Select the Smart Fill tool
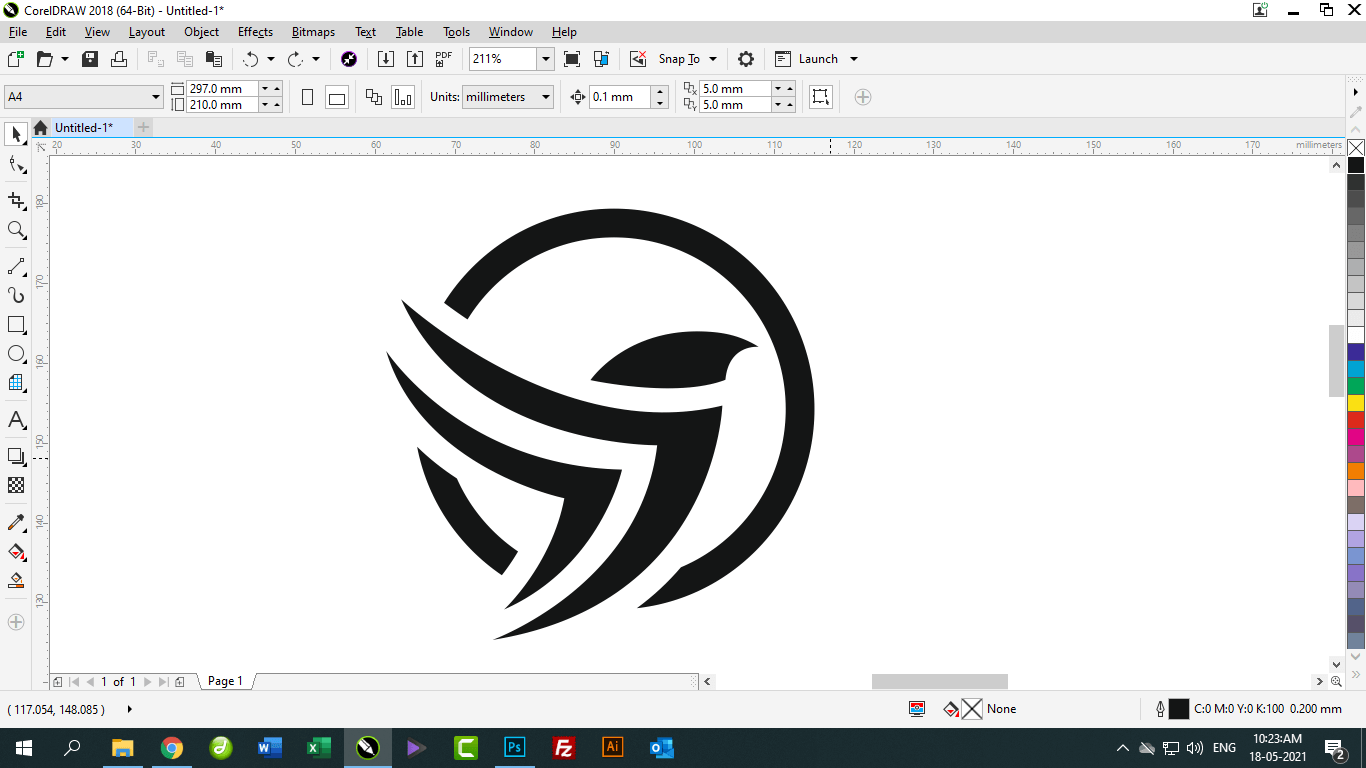 pos(16,580)
